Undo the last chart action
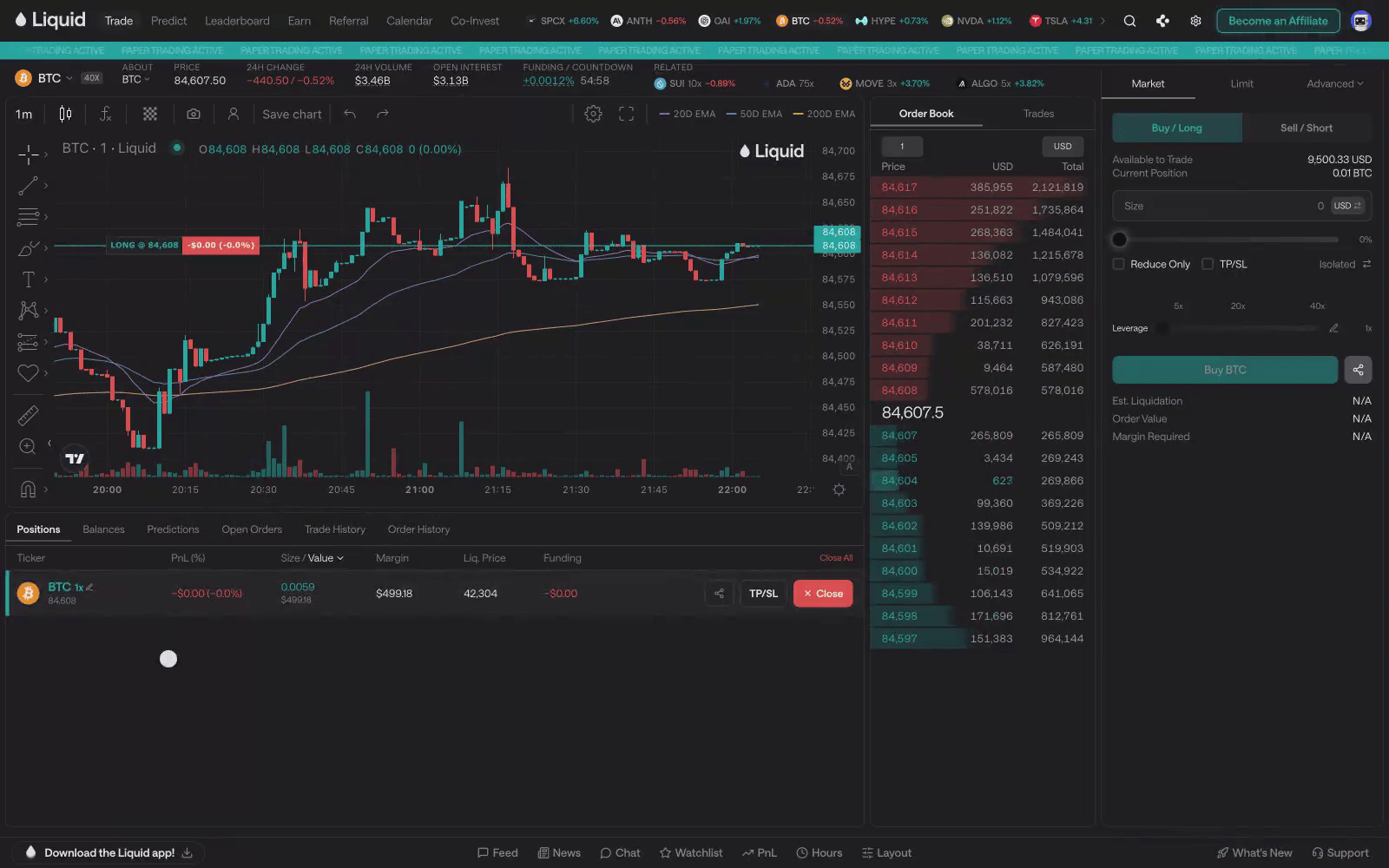1389x868 pixels. tap(350, 114)
